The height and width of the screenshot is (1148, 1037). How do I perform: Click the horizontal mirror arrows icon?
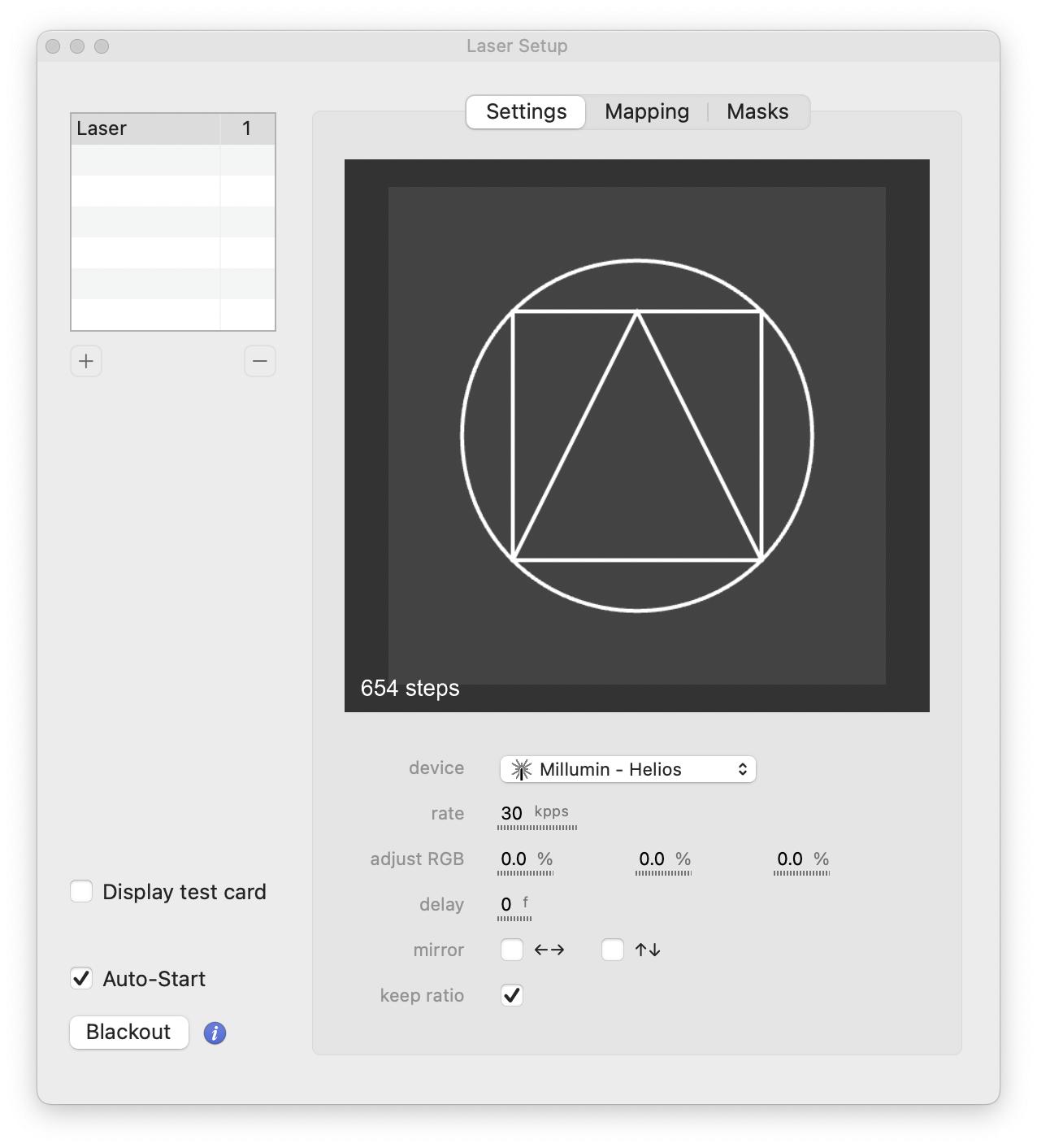[549, 950]
